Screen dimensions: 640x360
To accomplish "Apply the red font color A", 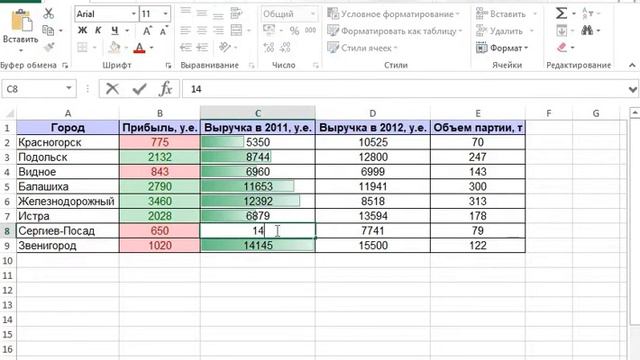I will click(x=140, y=48).
